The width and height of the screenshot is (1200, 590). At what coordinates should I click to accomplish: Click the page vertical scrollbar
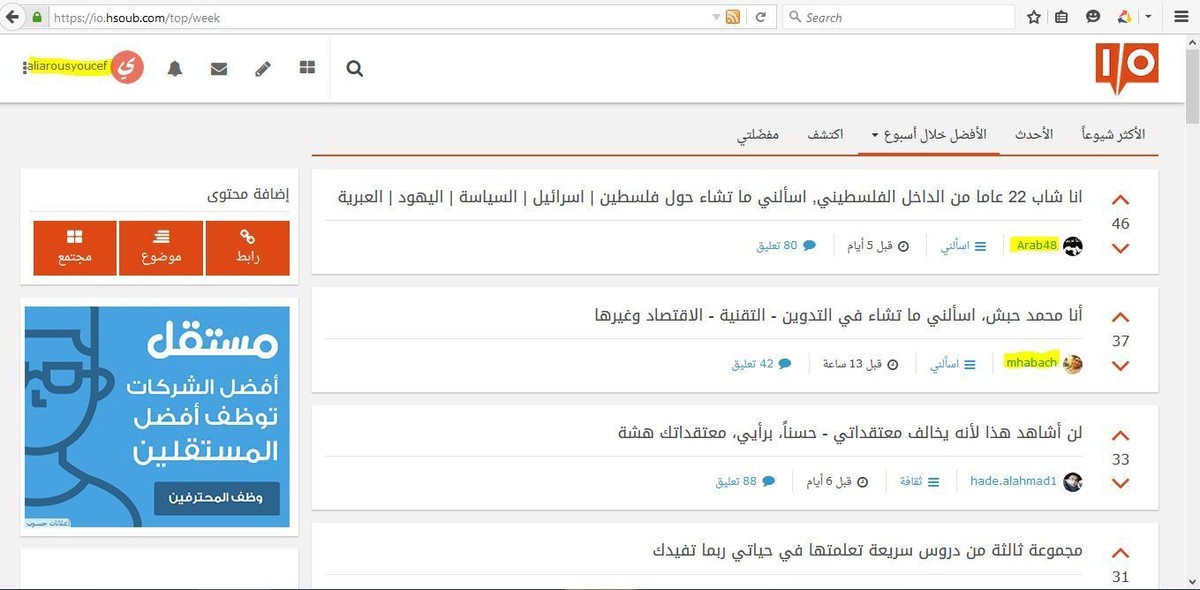click(1191, 300)
